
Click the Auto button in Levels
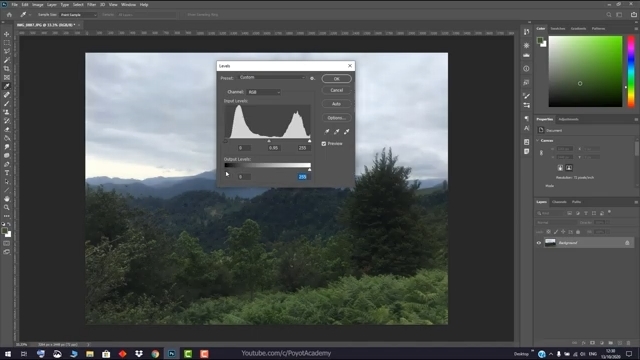(x=336, y=104)
